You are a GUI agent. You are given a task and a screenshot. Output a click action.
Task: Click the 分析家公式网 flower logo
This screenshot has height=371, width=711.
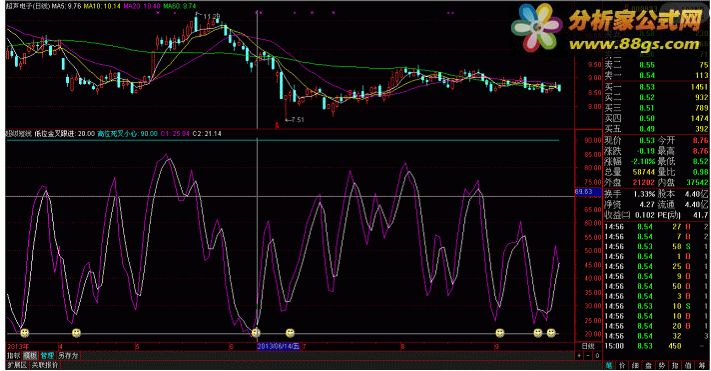pos(537,28)
